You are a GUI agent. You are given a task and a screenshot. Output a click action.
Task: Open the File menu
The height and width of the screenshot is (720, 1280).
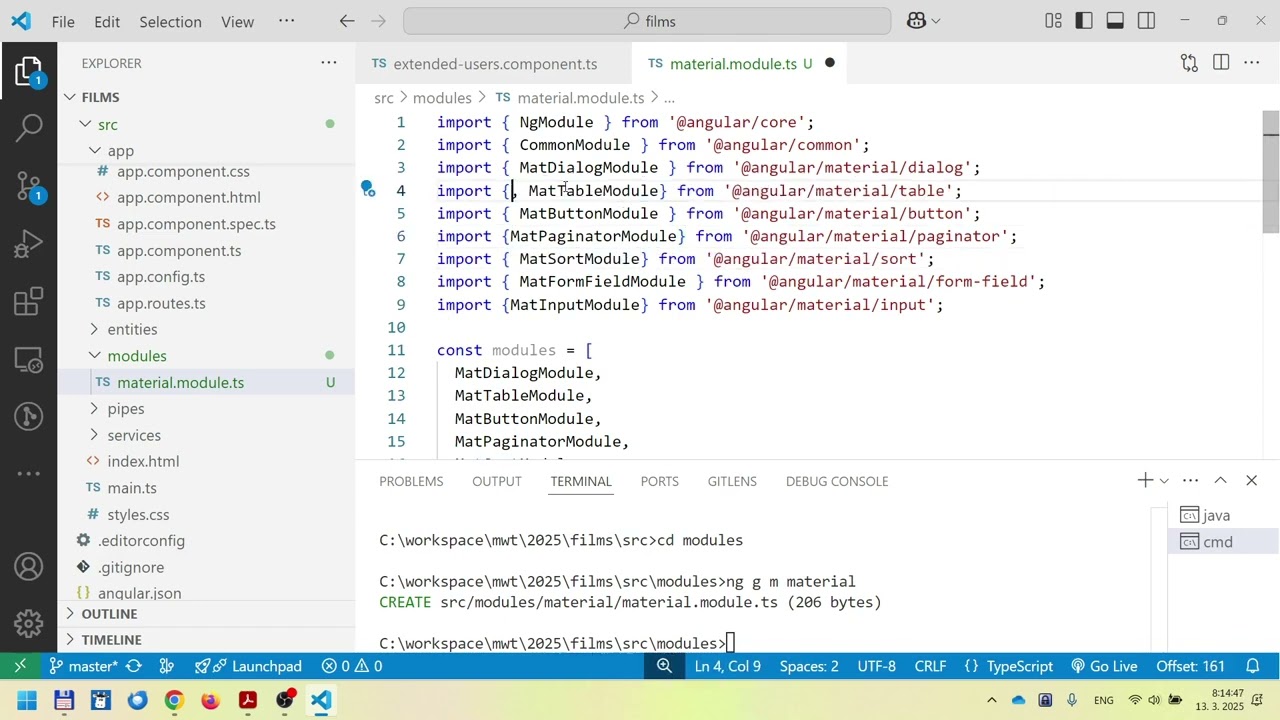point(63,21)
